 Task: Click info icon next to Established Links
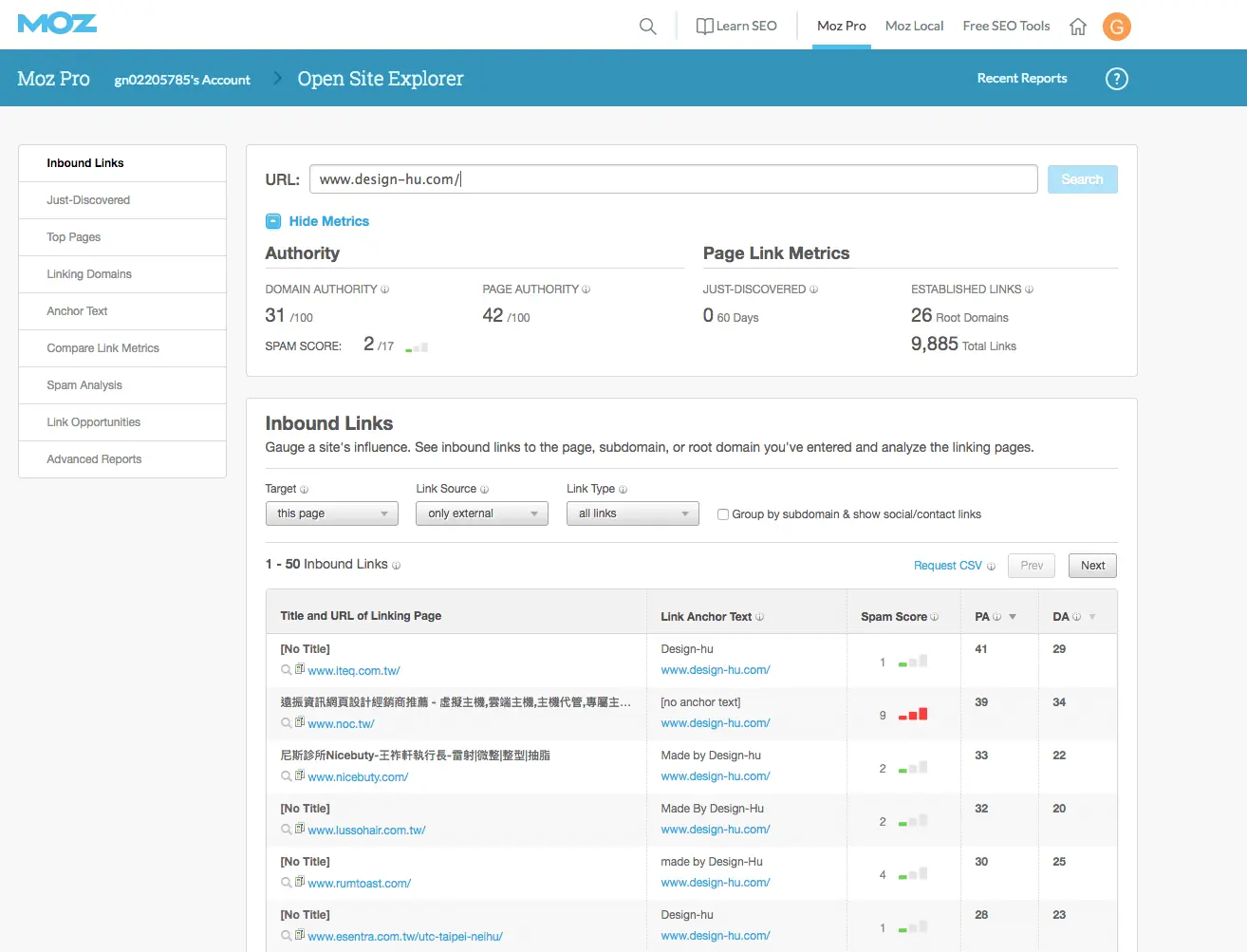(1029, 289)
